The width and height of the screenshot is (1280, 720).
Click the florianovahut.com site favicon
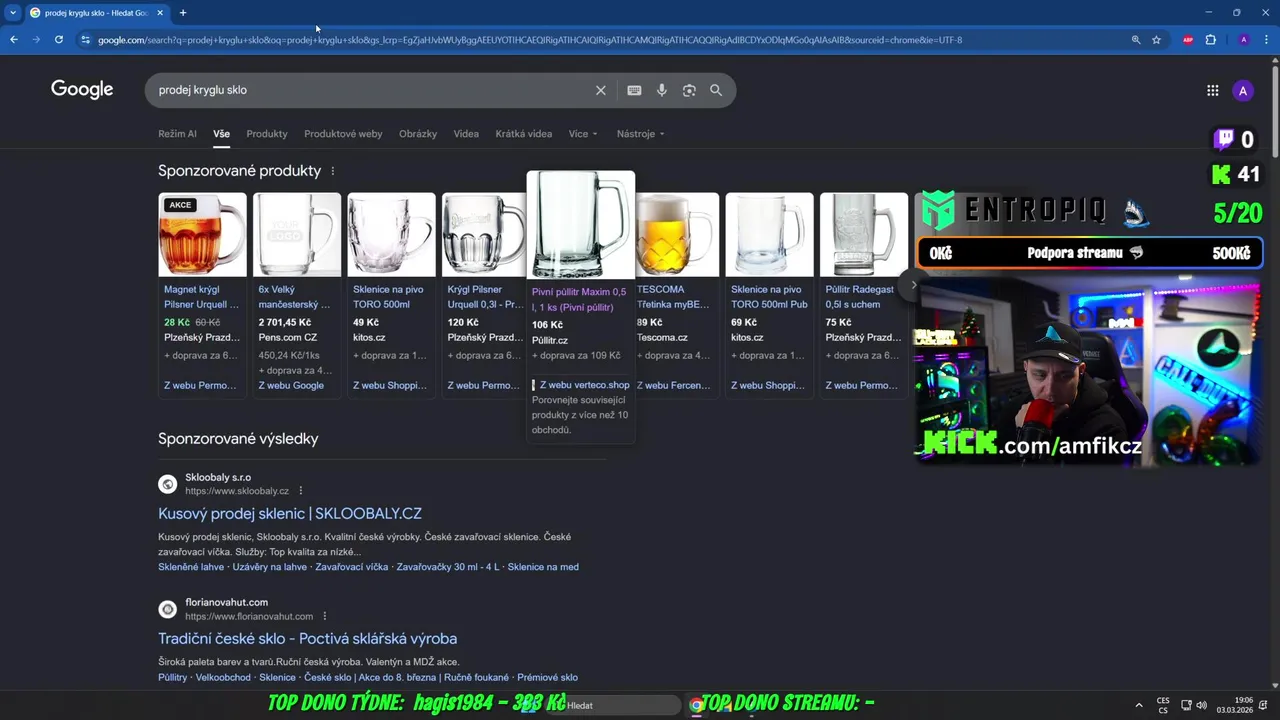pos(168,609)
